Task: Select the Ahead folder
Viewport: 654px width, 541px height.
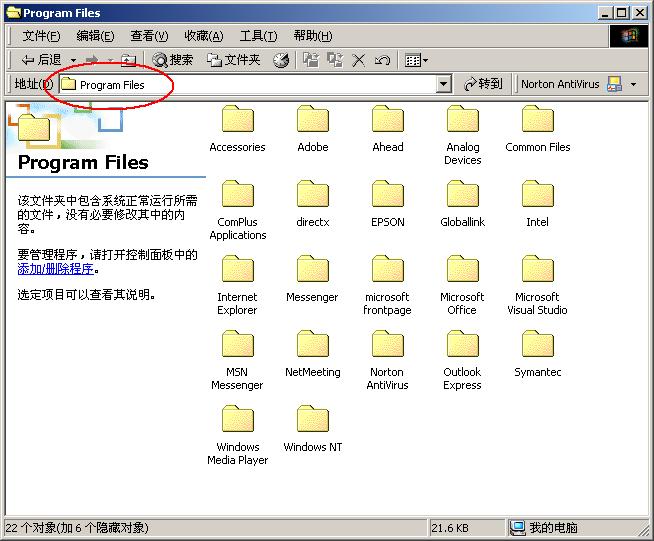Action: [x=388, y=129]
